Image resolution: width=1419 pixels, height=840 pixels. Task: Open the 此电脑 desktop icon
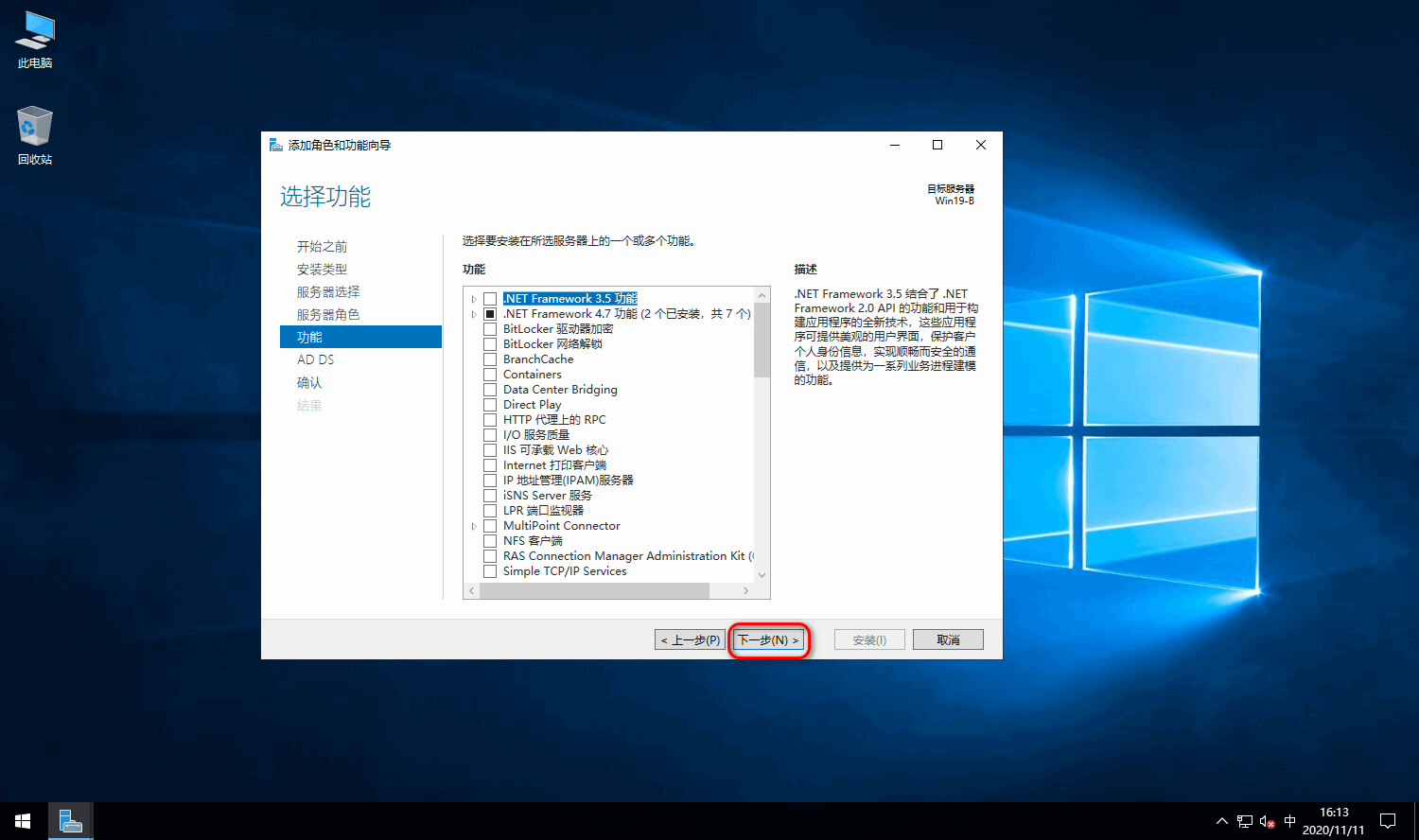tap(35, 40)
